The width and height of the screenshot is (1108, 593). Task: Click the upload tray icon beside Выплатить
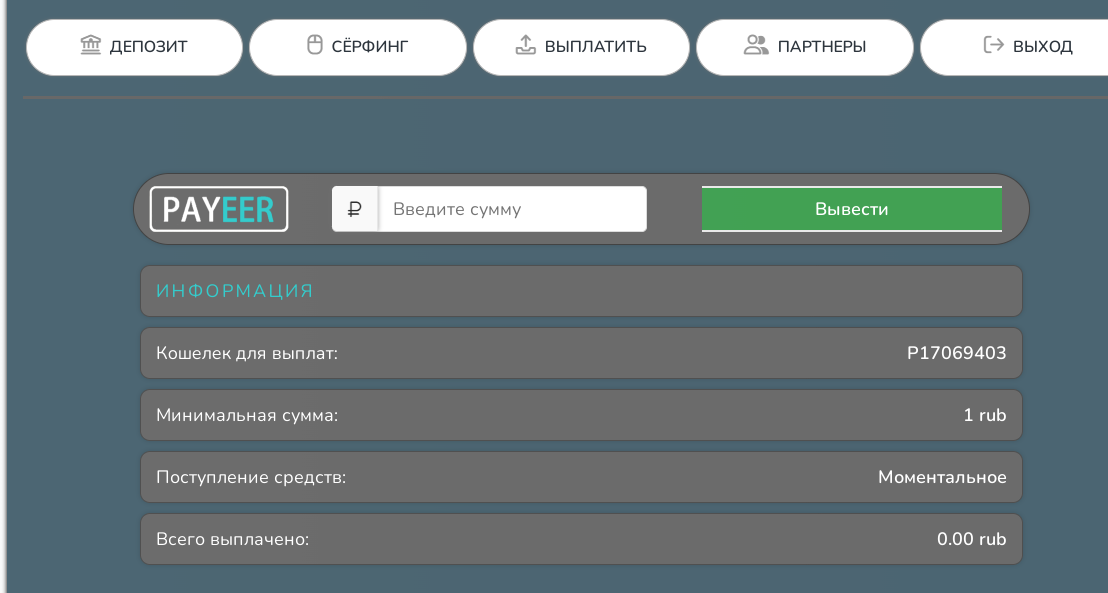coord(525,45)
